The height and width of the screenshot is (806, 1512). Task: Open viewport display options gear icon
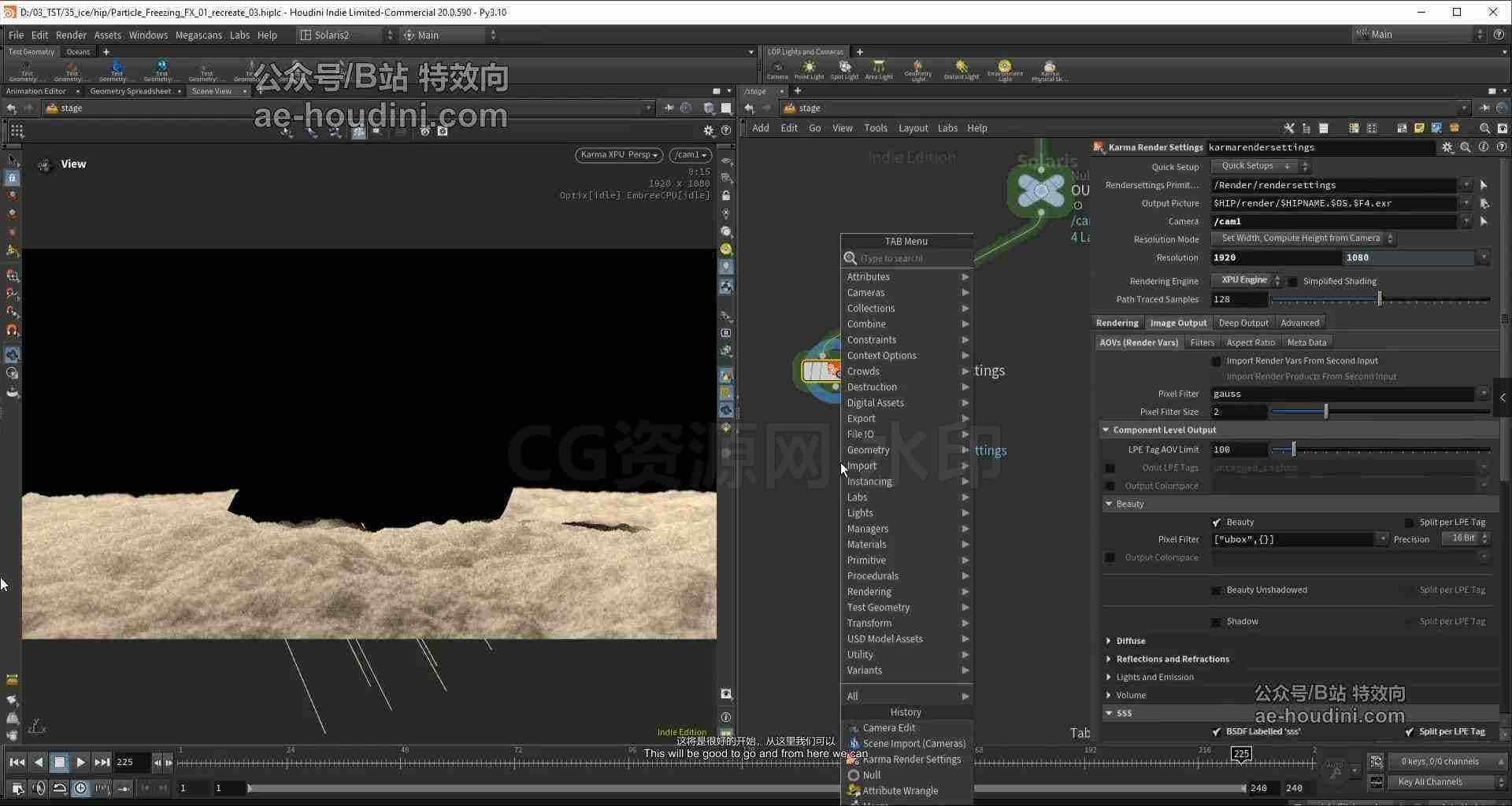click(x=708, y=131)
